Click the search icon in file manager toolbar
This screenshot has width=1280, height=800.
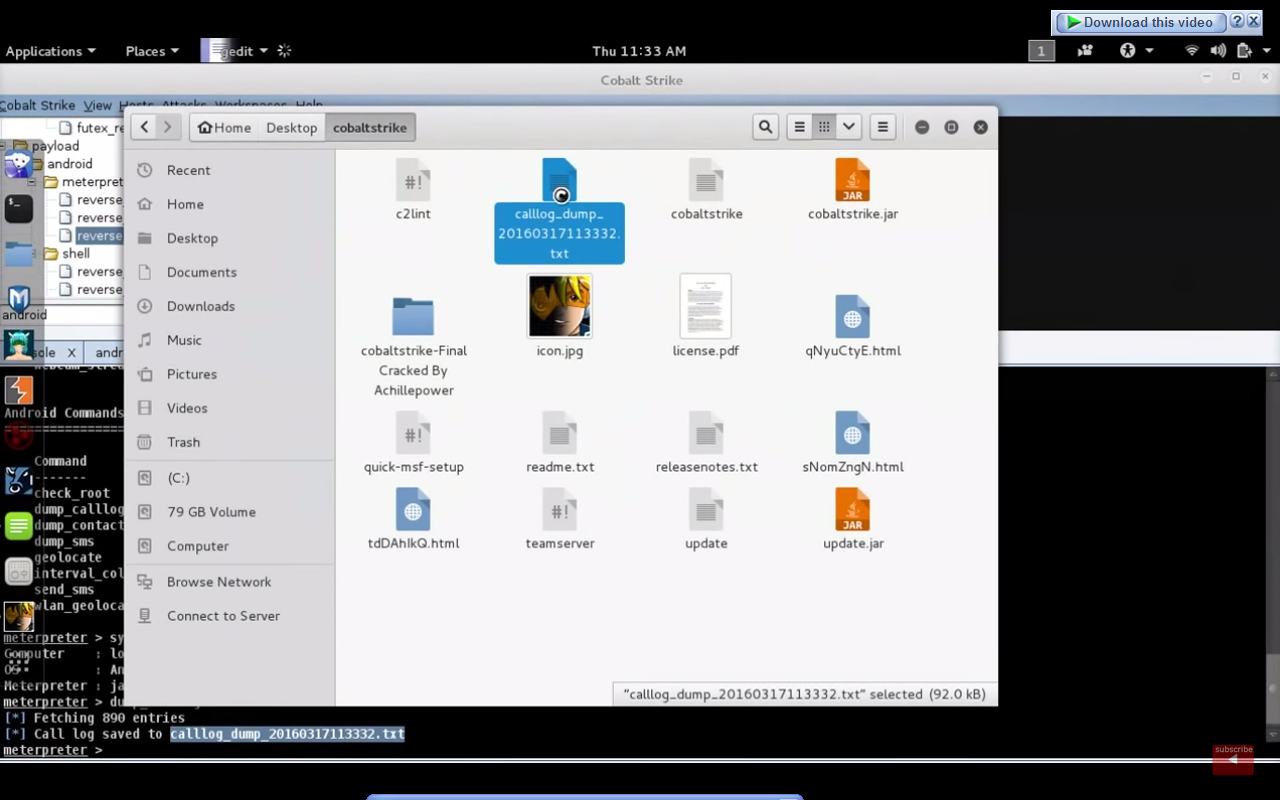[766, 127]
